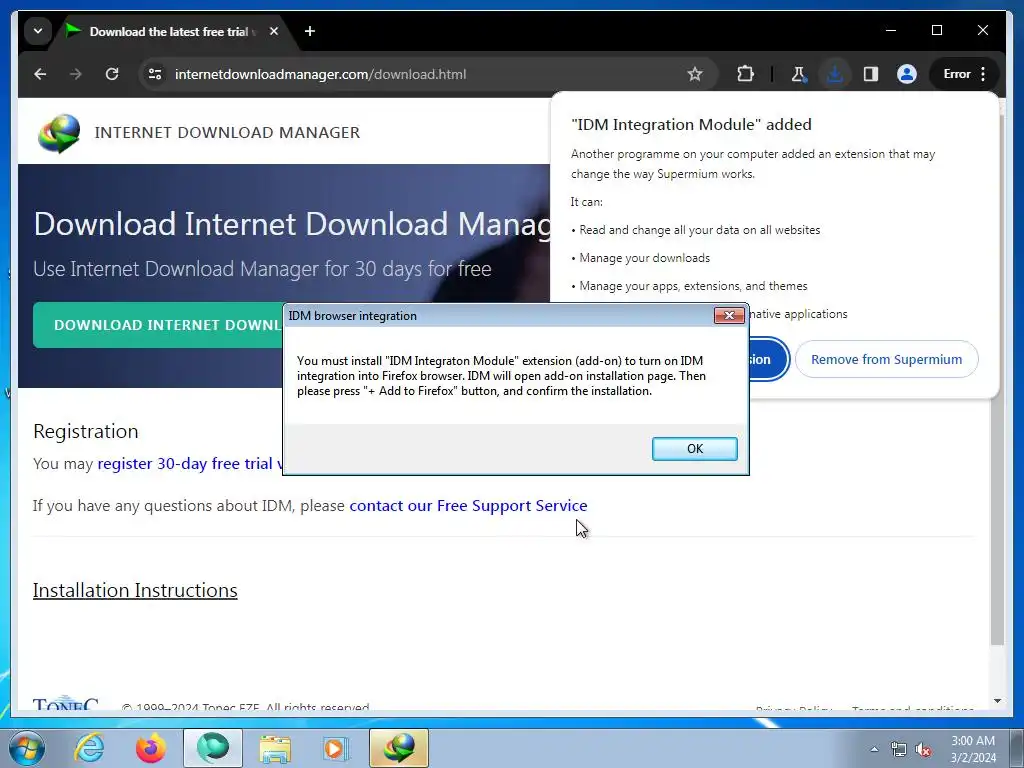Open the network tray icon
The width and height of the screenshot is (1024, 768).
899,750
